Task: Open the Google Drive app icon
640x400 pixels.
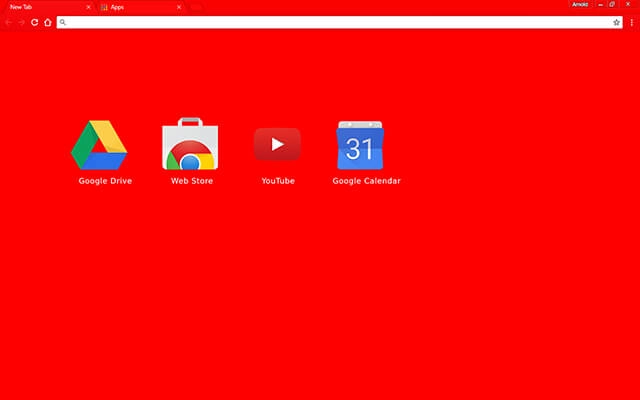Action: point(99,145)
